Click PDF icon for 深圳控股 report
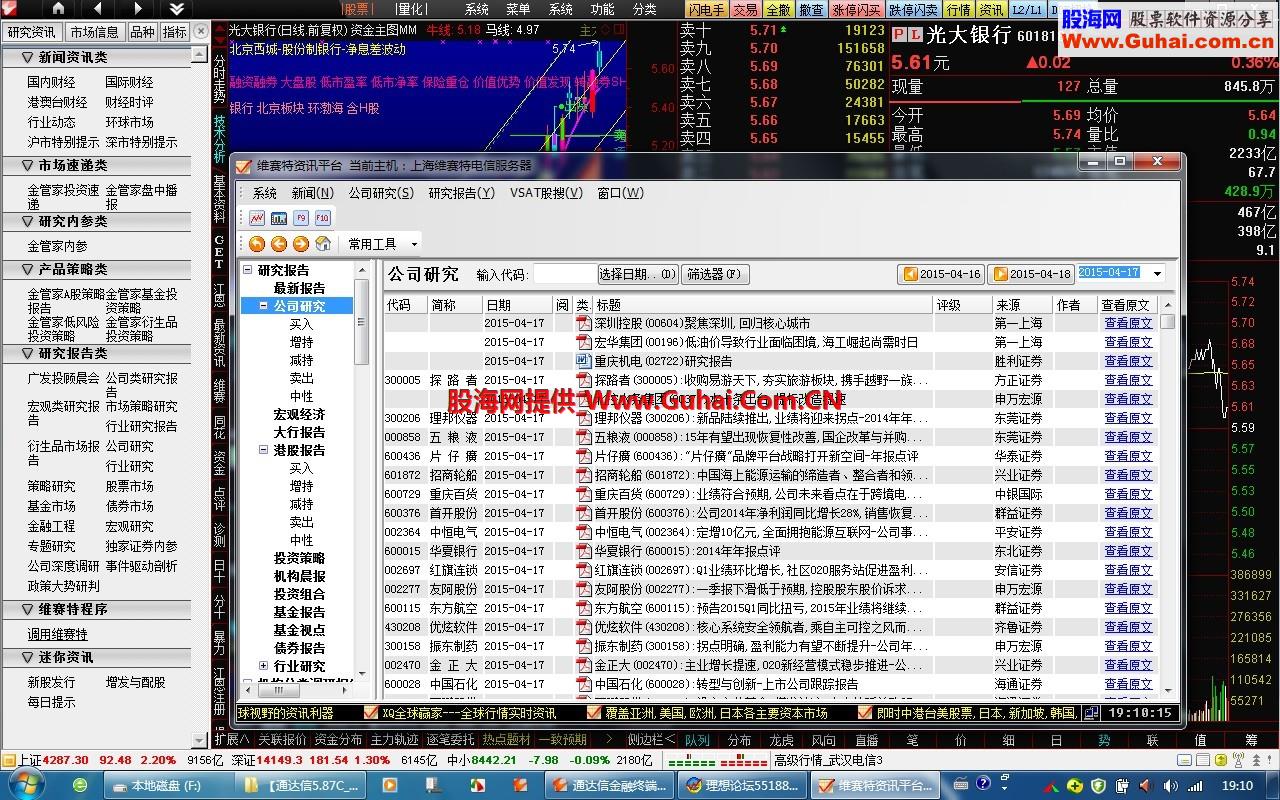The width and height of the screenshot is (1280, 800). [x=584, y=323]
